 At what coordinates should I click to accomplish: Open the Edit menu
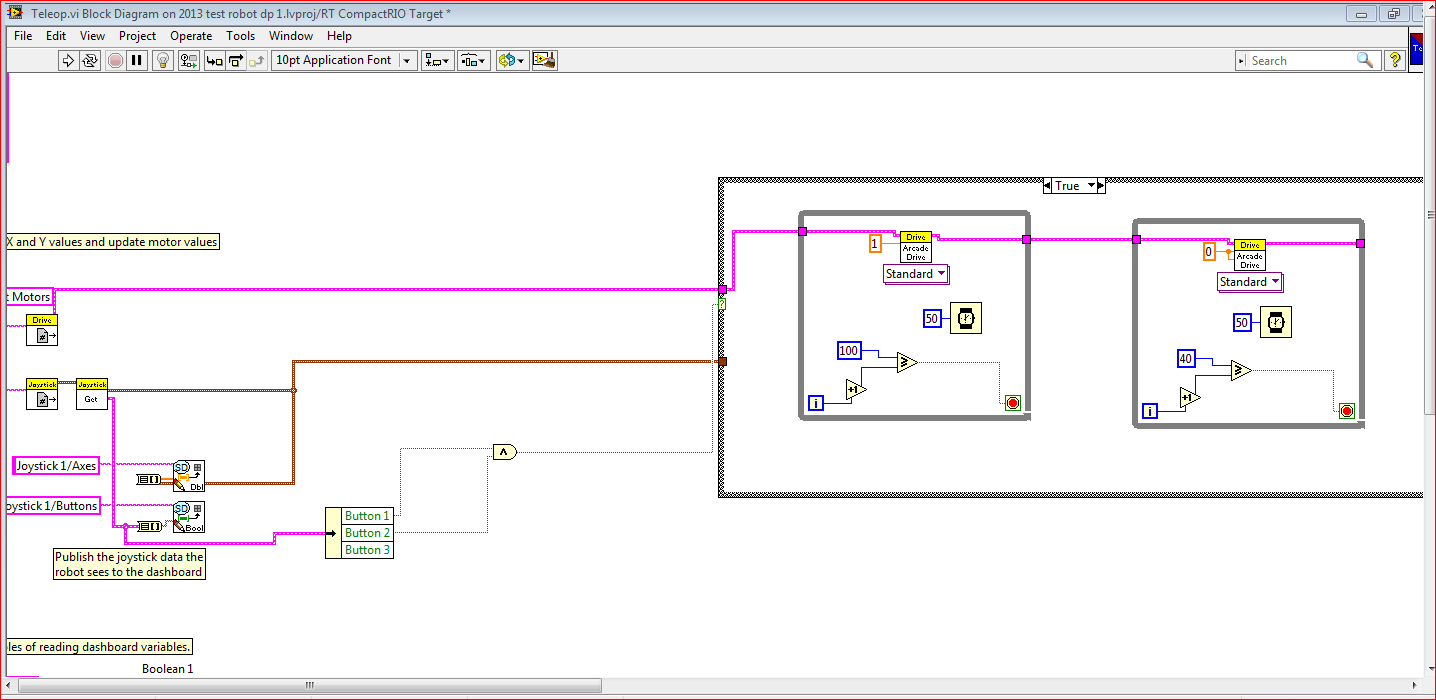click(56, 35)
